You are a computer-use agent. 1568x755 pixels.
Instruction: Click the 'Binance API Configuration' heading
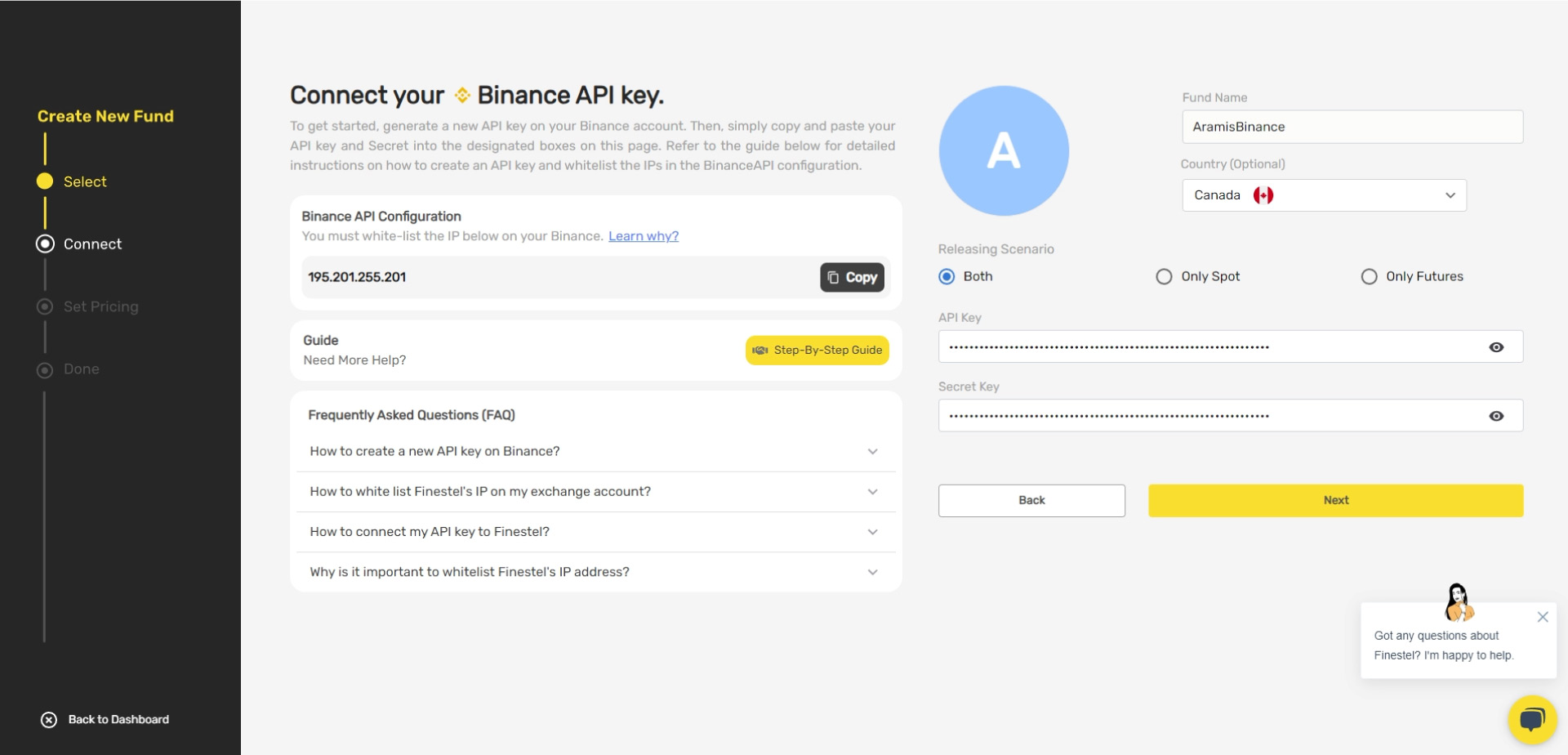(381, 217)
